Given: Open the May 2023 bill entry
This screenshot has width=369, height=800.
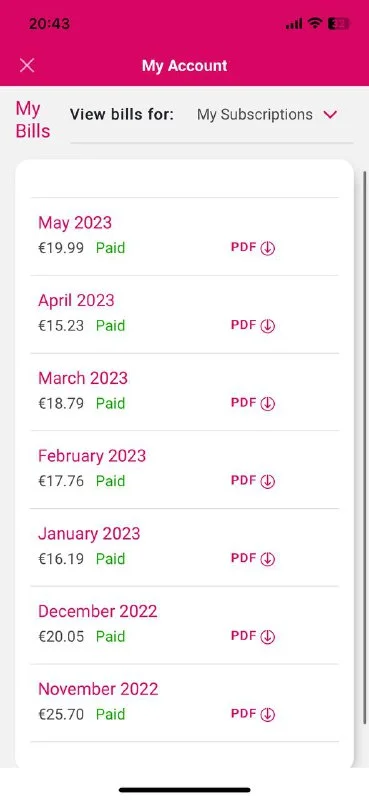Looking at the screenshot, I should coord(184,236).
